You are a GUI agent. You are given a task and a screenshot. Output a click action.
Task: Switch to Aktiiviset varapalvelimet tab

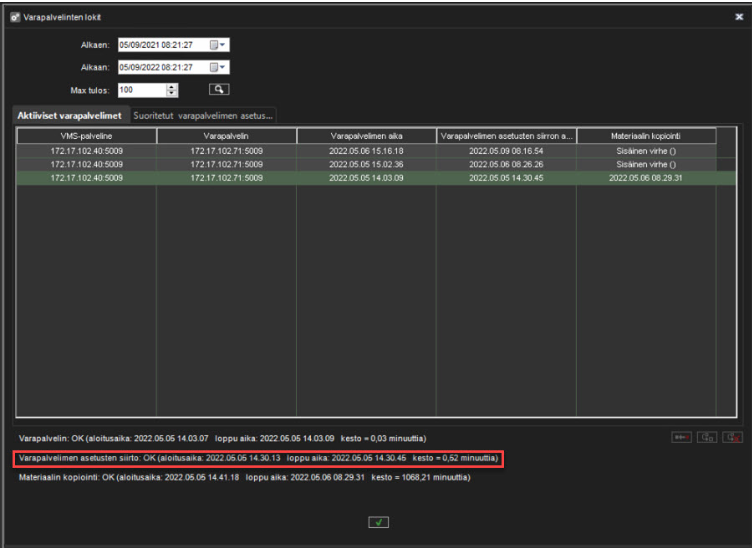pyautogui.click(x=68, y=116)
